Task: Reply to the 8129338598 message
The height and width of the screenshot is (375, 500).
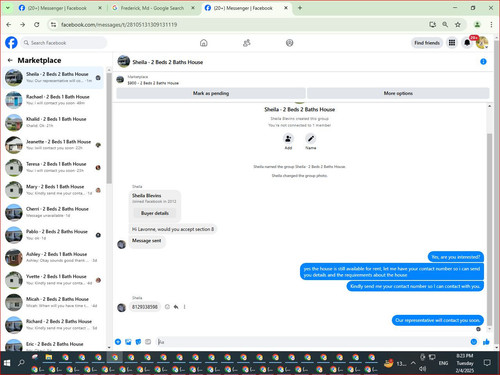Action: (x=176, y=307)
